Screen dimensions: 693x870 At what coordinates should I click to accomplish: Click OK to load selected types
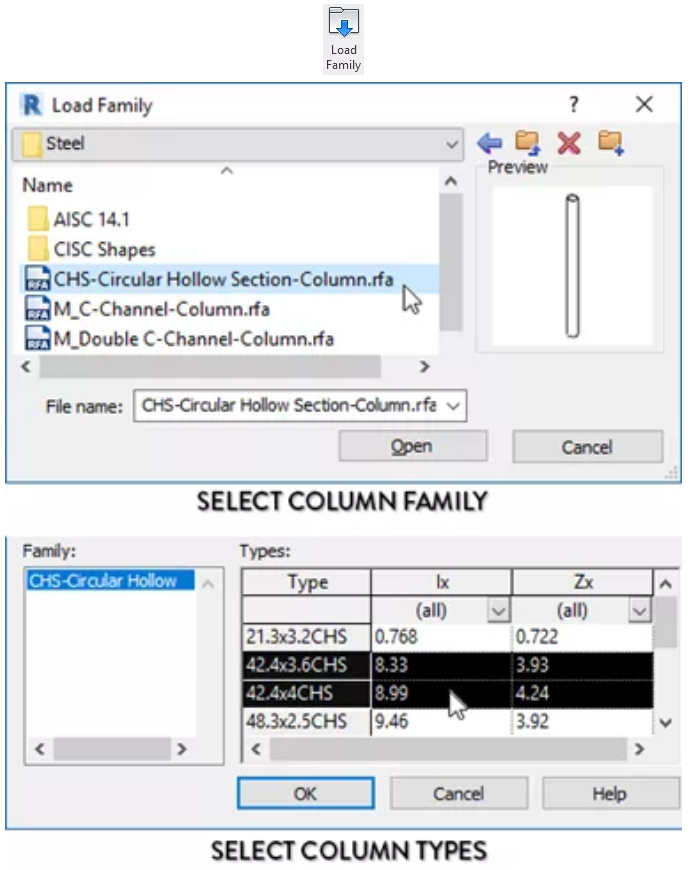(306, 793)
